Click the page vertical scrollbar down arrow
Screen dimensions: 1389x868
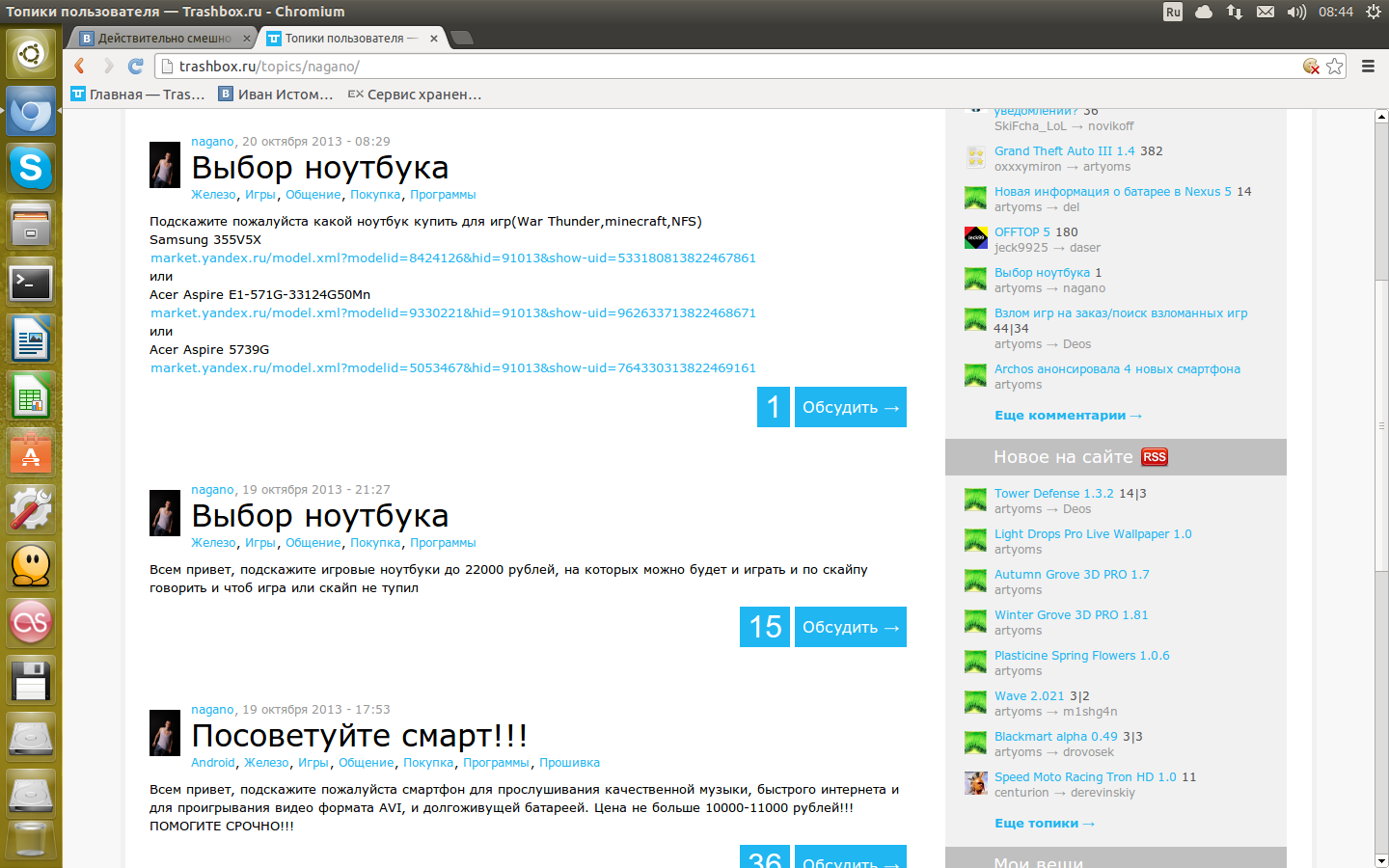click(x=1381, y=860)
